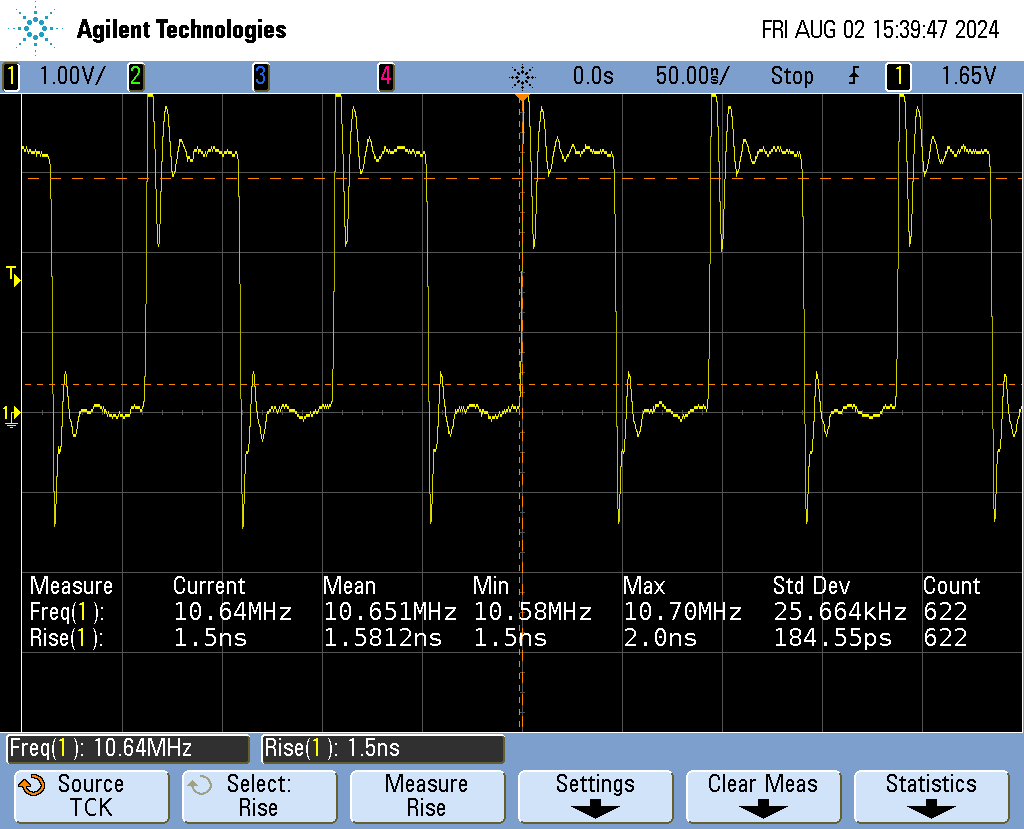The width and height of the screenshot is (1024, 829).
Task: Click the sunburst icon beside the 0.0s delay
Action: (x=522, y=76)
